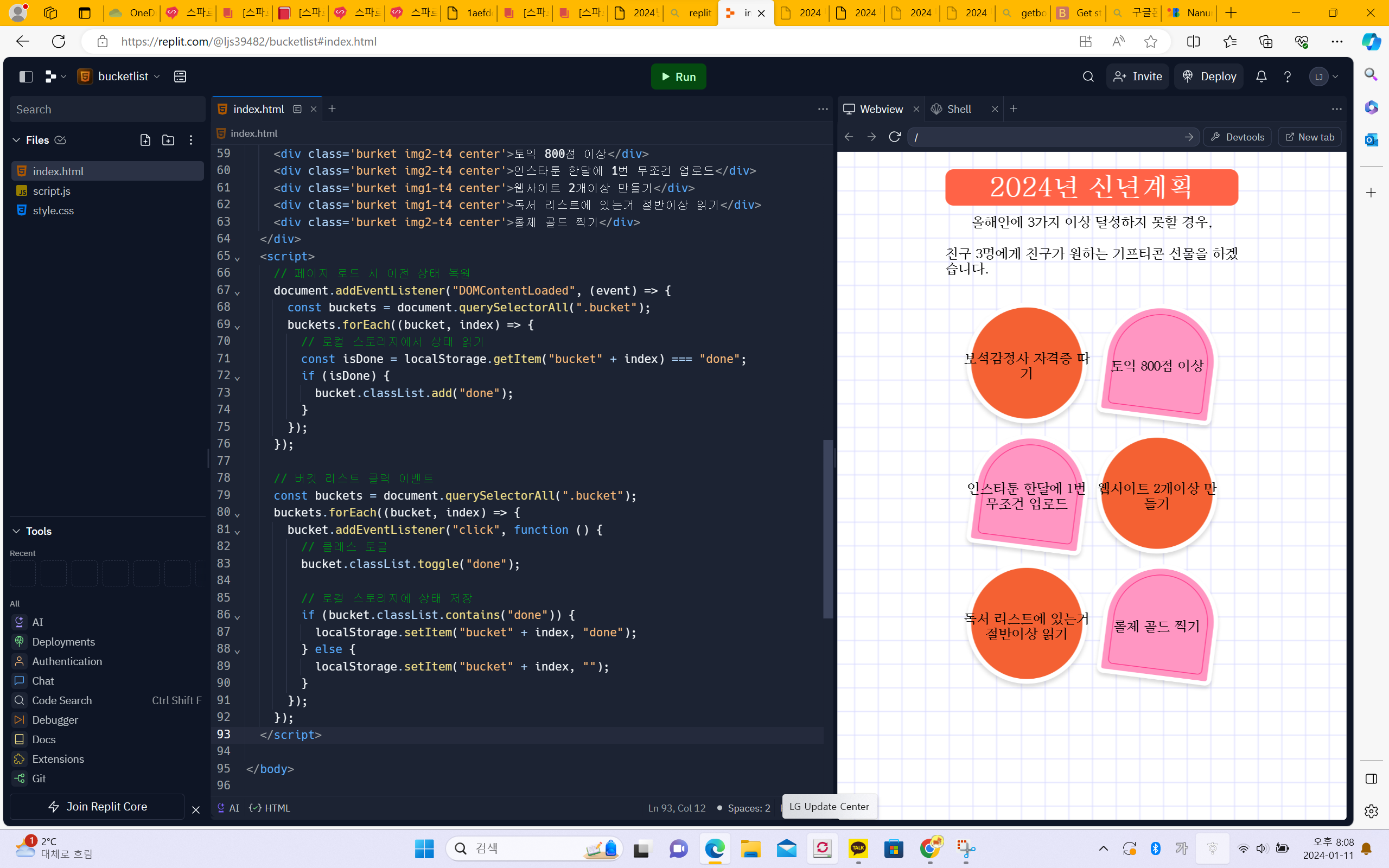Invite collaborators to the Repl
1389x868 pixels.
point(1137,76)
